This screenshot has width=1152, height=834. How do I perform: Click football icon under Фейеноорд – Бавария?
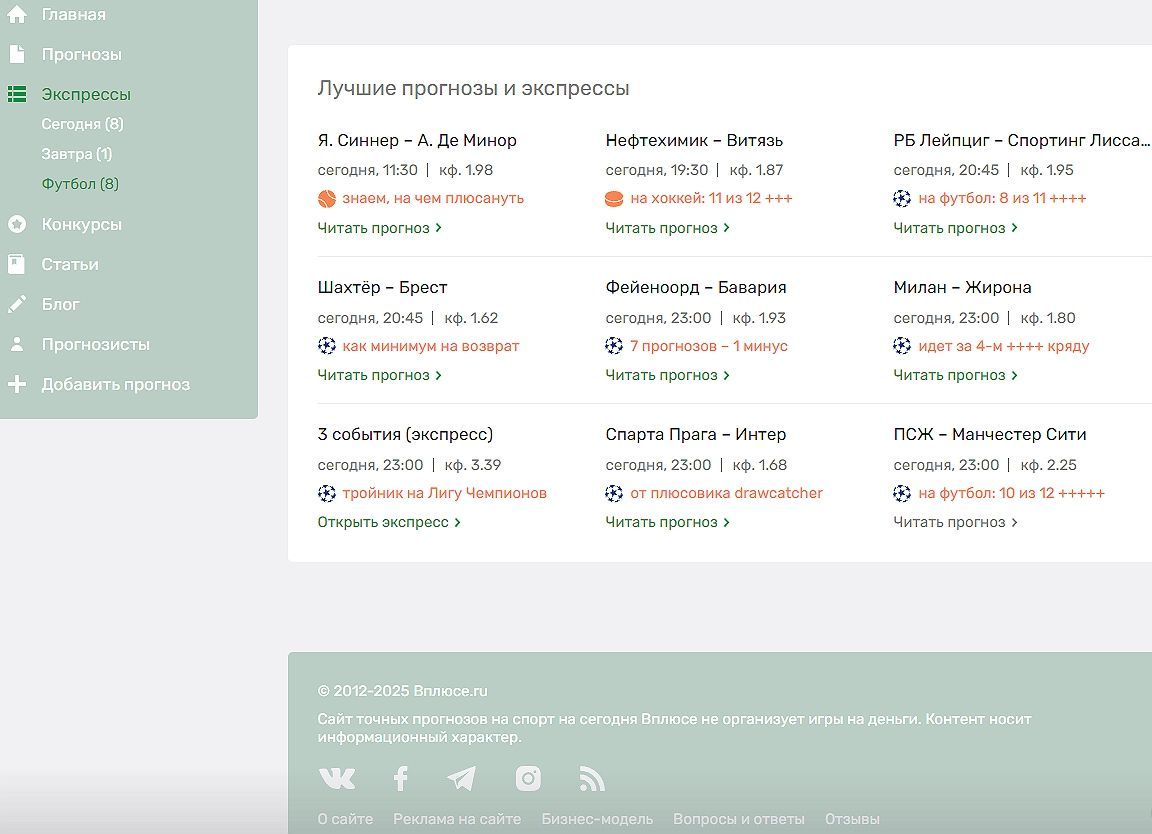coord(614,345)
